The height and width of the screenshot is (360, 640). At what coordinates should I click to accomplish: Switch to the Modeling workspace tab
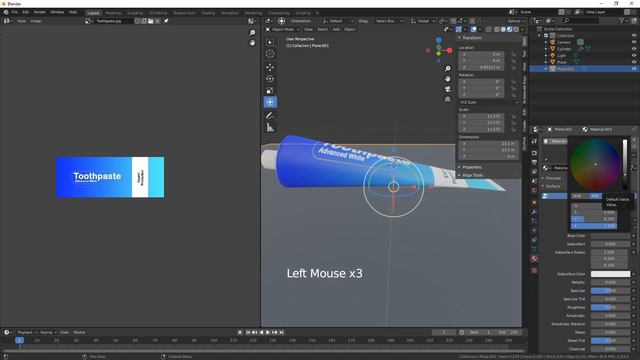[x=113, y=13]
